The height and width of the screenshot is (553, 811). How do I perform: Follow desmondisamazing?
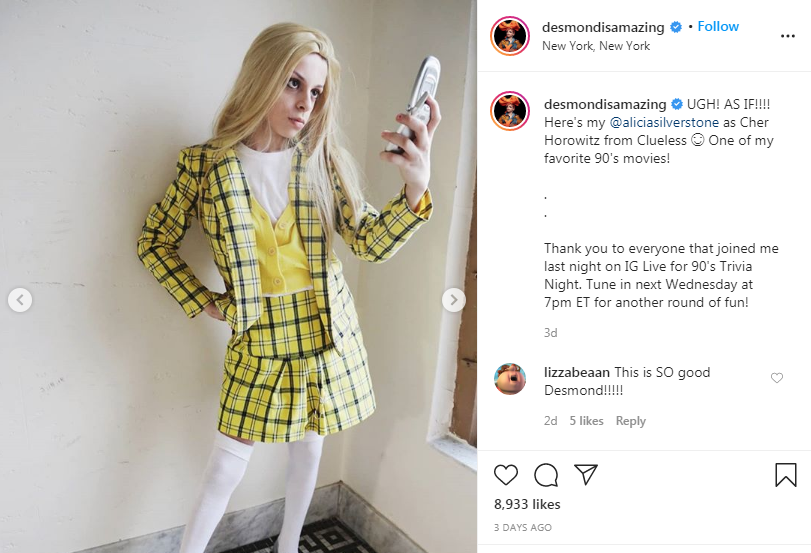point(718,26)
